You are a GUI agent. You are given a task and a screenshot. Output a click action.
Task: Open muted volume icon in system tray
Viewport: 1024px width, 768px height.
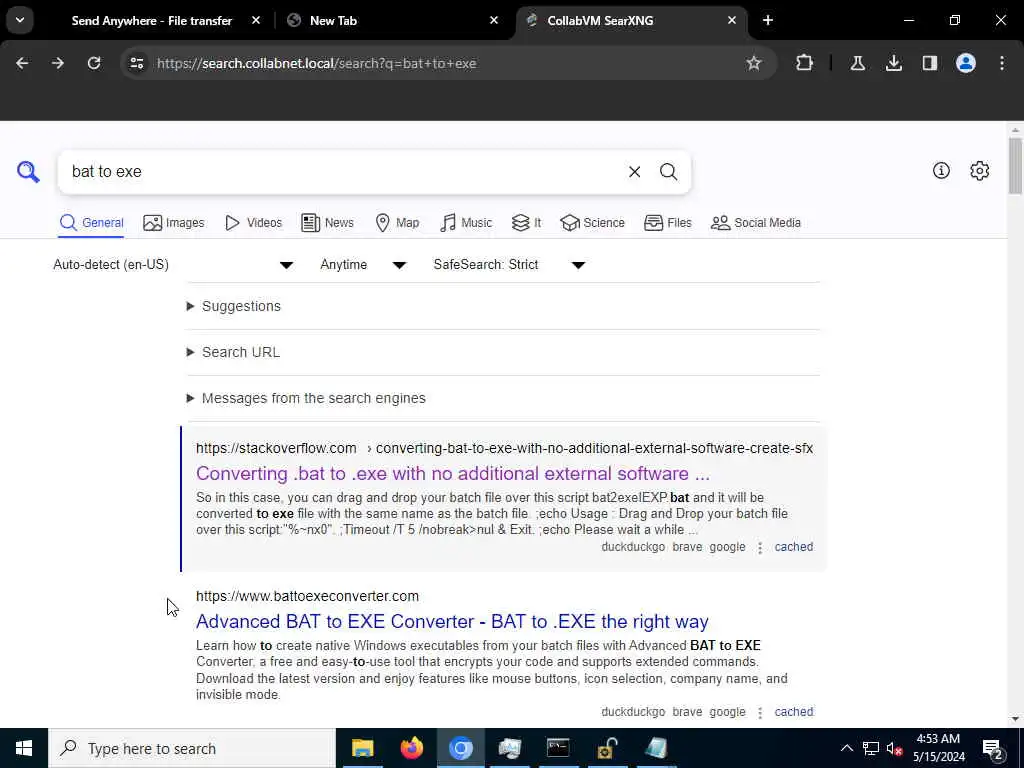(894, 748)
